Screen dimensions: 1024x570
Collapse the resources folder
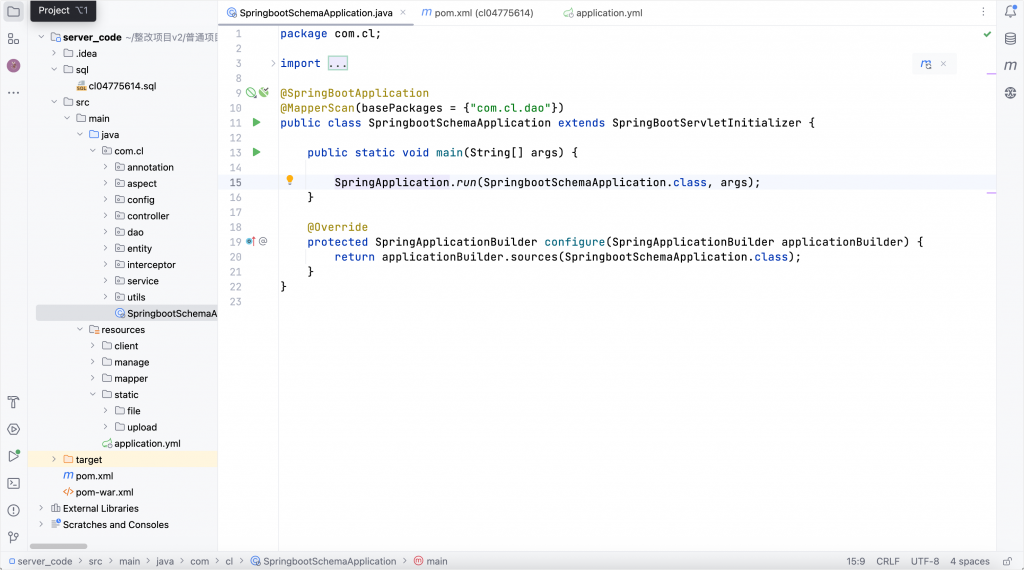click(81, 330)
